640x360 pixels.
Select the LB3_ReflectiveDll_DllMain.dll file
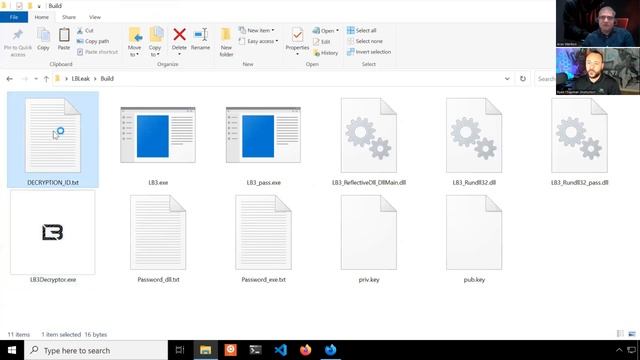[x=369, y=142]
